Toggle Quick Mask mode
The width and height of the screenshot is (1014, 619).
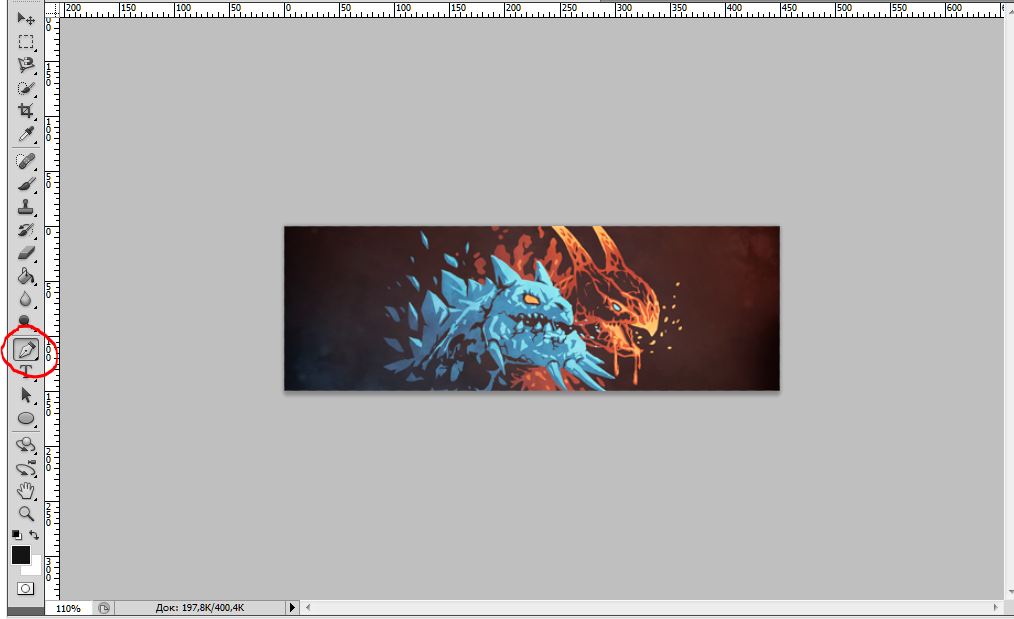26,589
